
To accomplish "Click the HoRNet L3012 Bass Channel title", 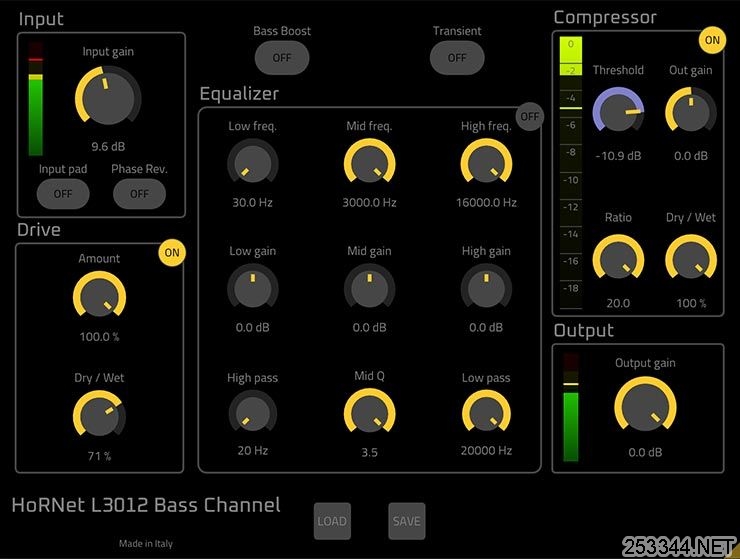I will click(x=146, y=505).
